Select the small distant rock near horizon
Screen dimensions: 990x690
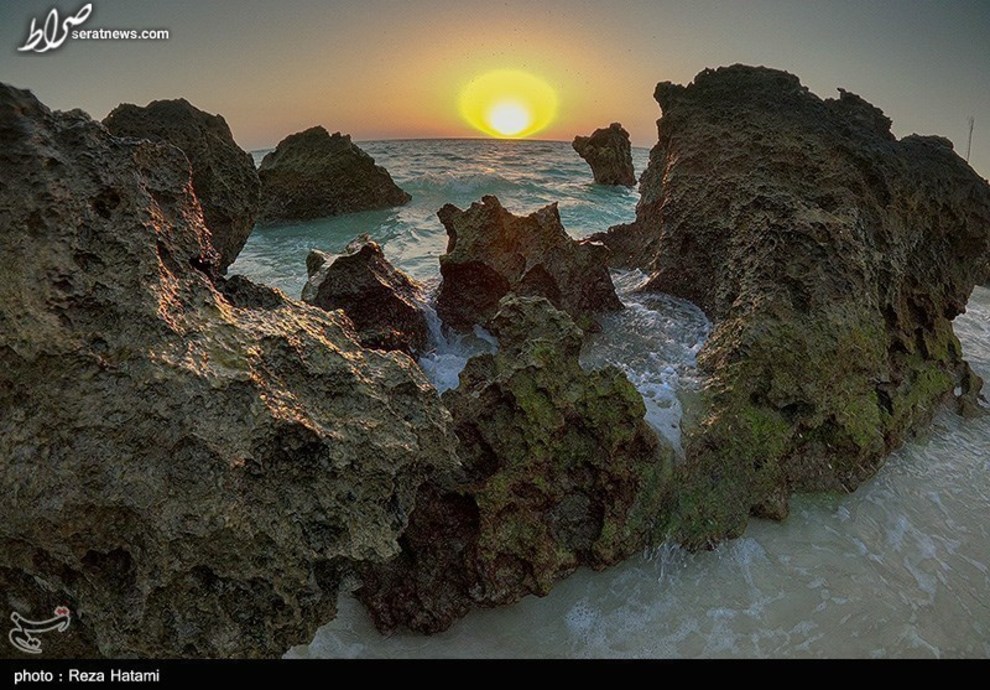point(607,154)
